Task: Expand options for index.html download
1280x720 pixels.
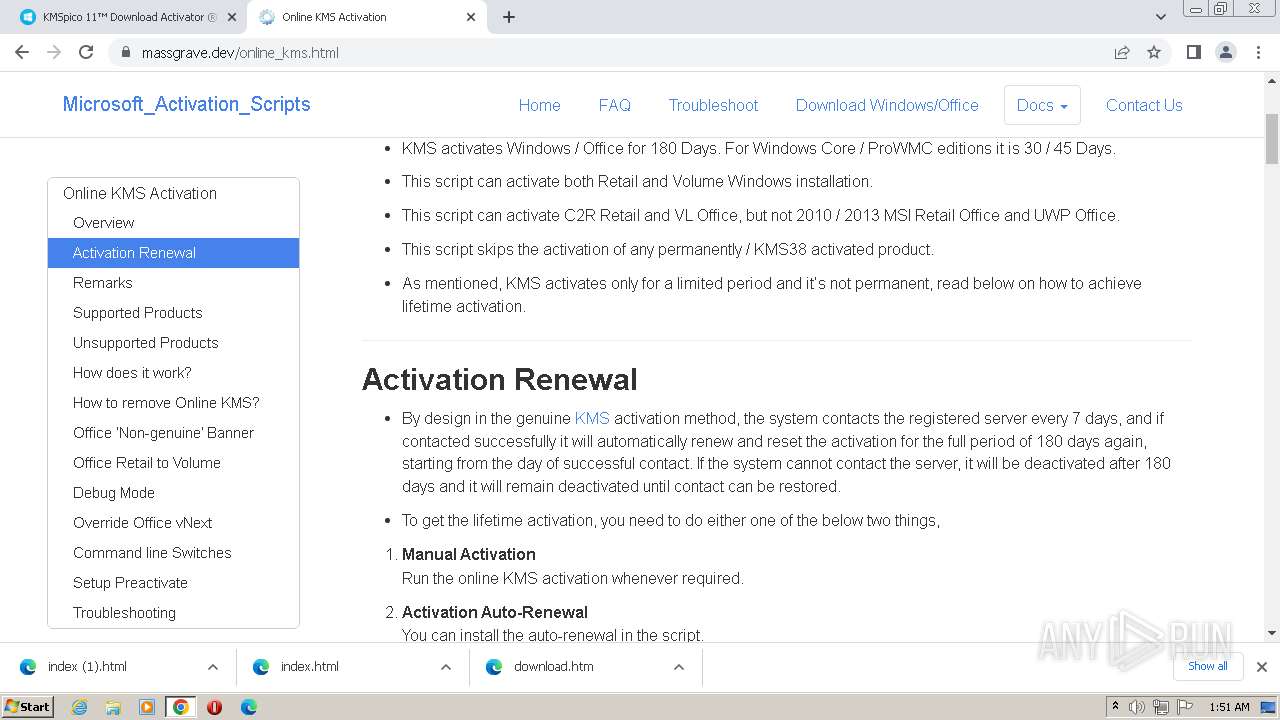Action: pos(446,667)
